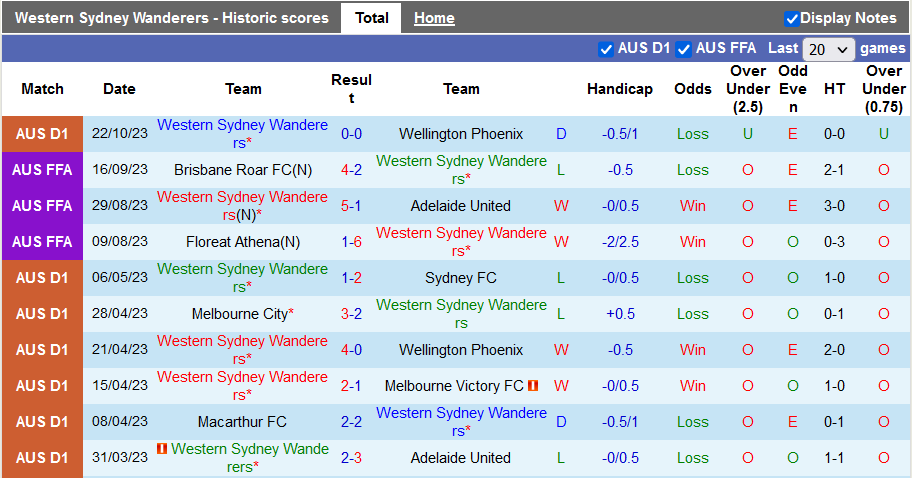Click the Melbourne City team name

point(239,314)
